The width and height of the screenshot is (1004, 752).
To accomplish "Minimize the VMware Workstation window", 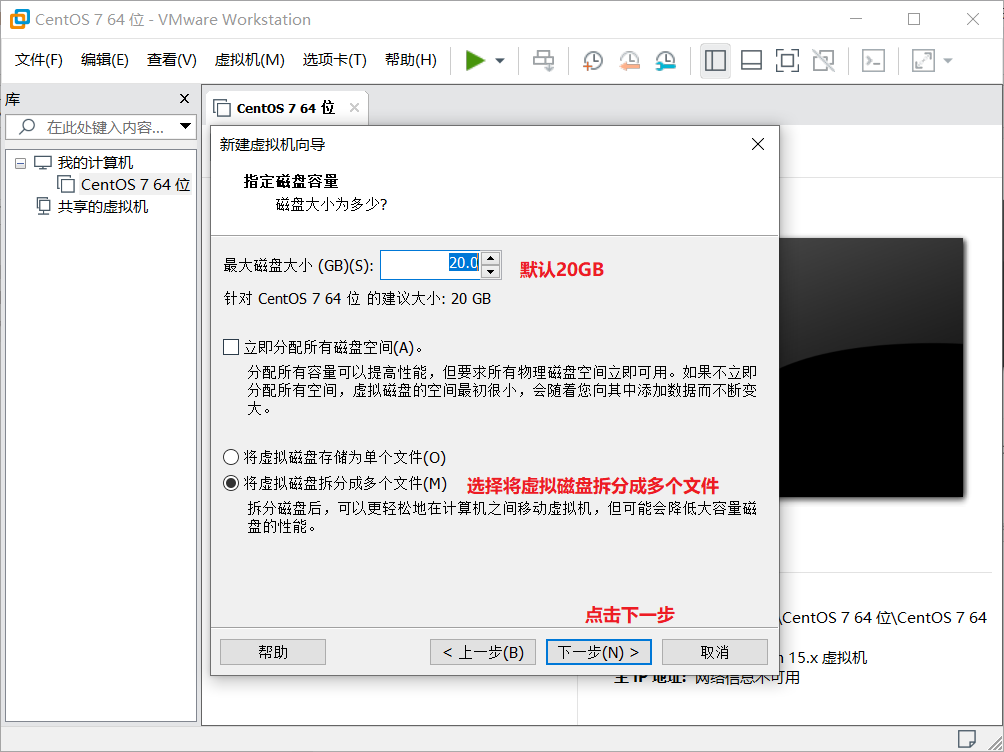I will click(x=856, y=19).
